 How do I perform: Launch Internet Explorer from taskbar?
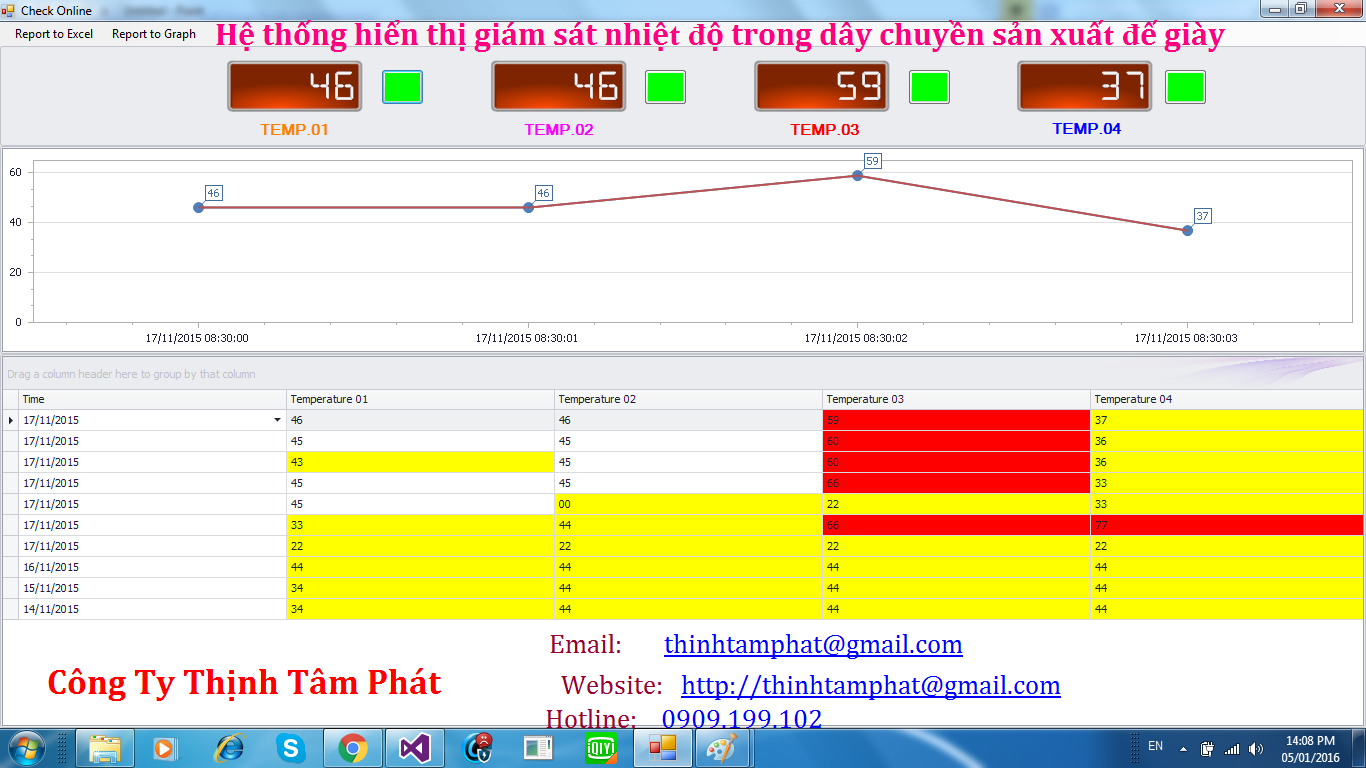pyautogui.click(x=229, y=748)
